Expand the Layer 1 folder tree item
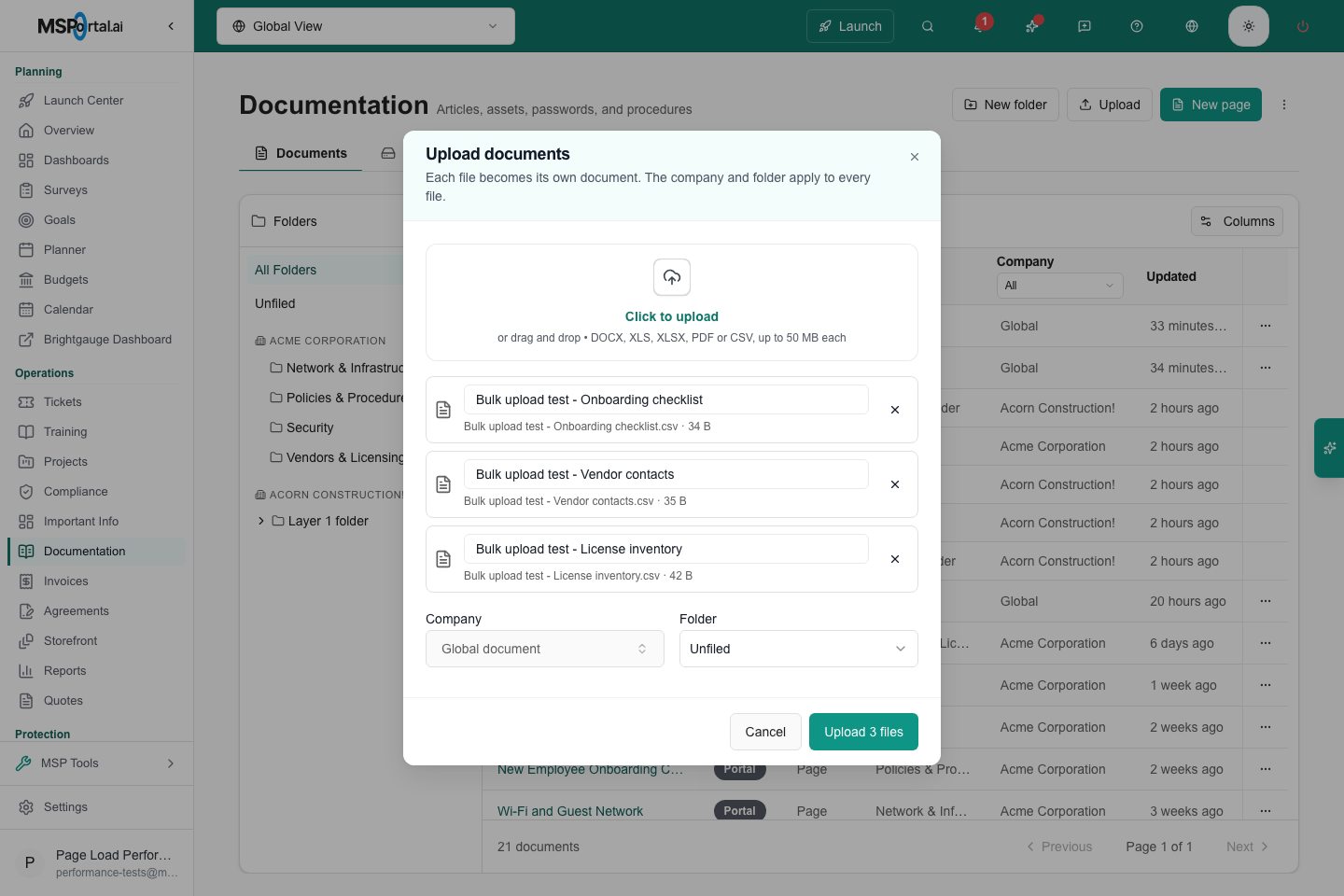This screenshot has width=1344, height=896. pos(261,521)
